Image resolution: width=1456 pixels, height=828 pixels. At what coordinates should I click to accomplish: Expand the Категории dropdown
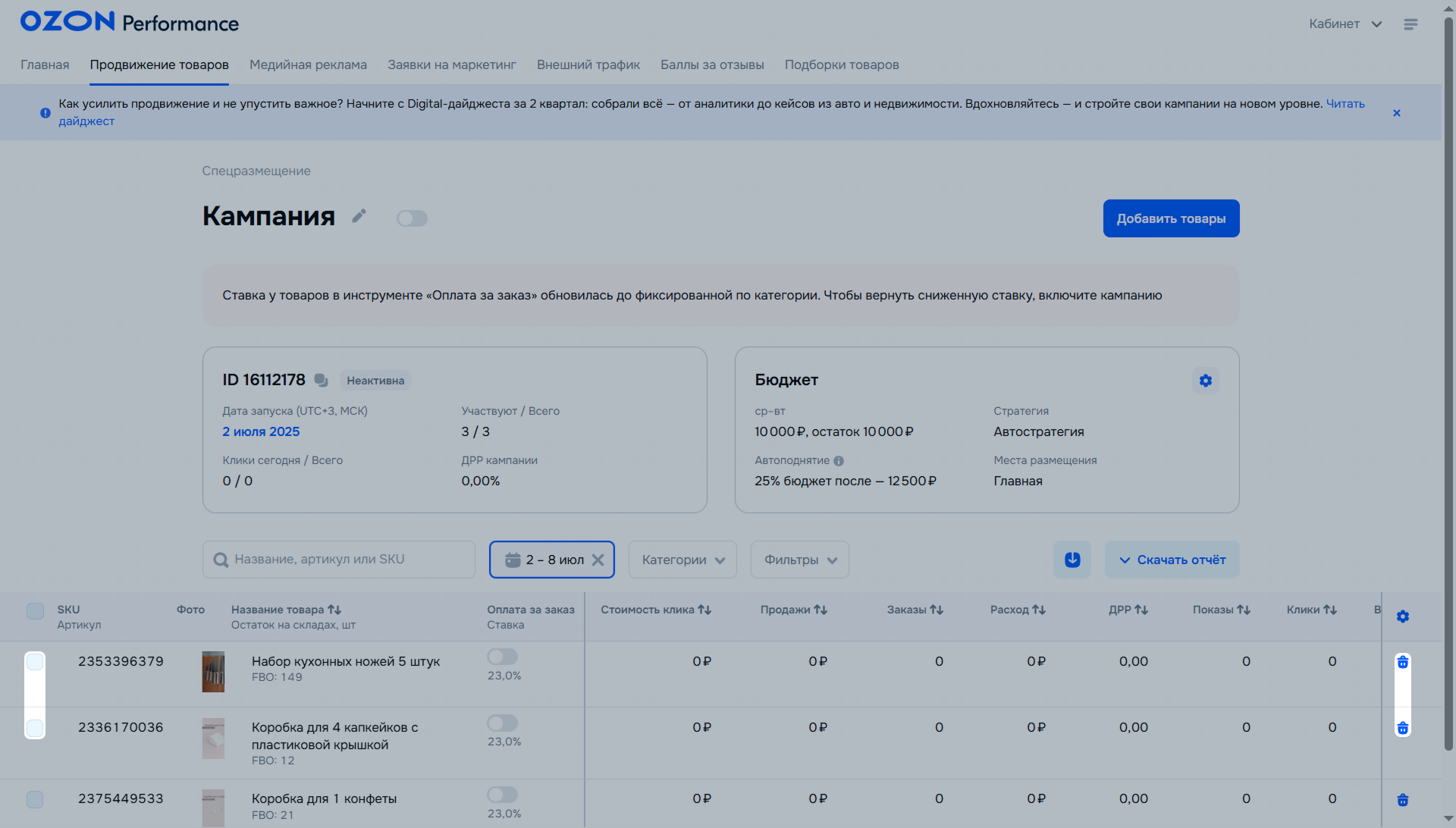[682, 560]
